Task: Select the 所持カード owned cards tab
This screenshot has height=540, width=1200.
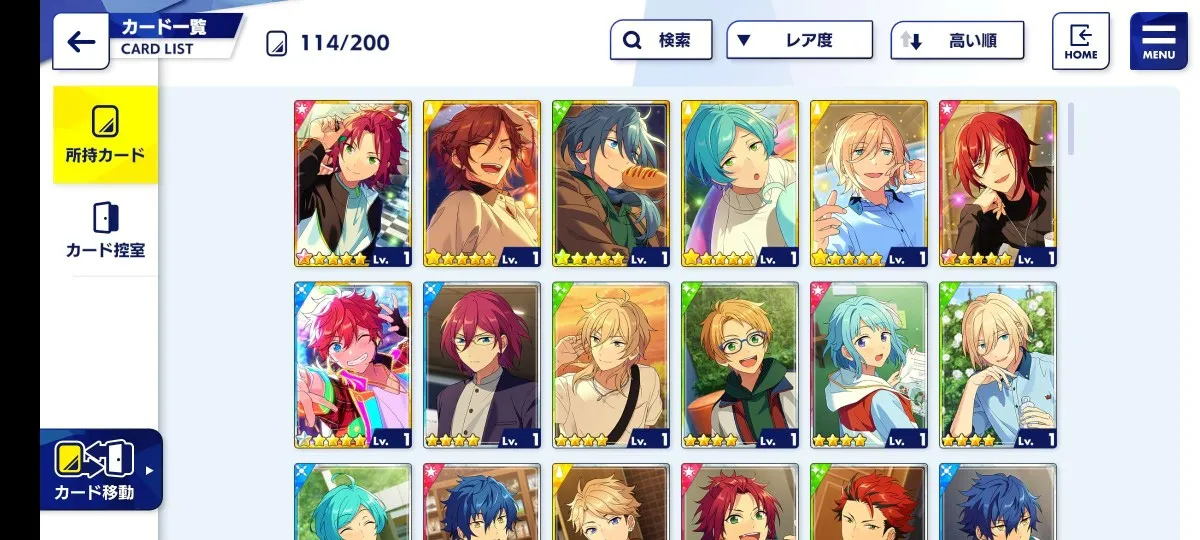Action: coord(105,135)
